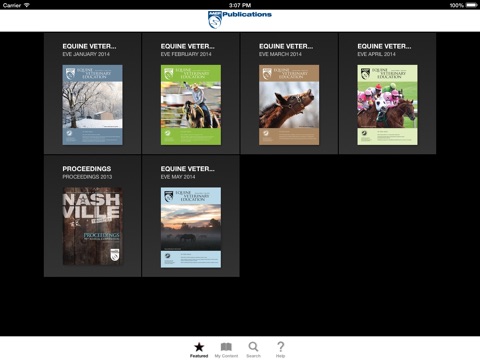Open Help question mark icon
The image size is (480, 360).
pos(281,347)
